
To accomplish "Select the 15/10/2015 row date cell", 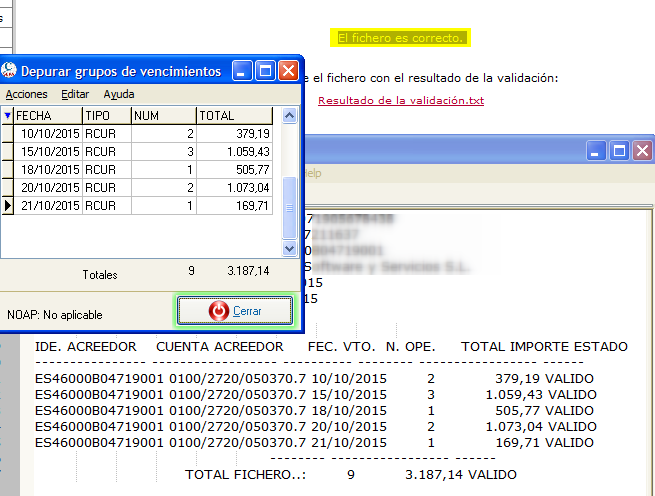I will (48, 151).
